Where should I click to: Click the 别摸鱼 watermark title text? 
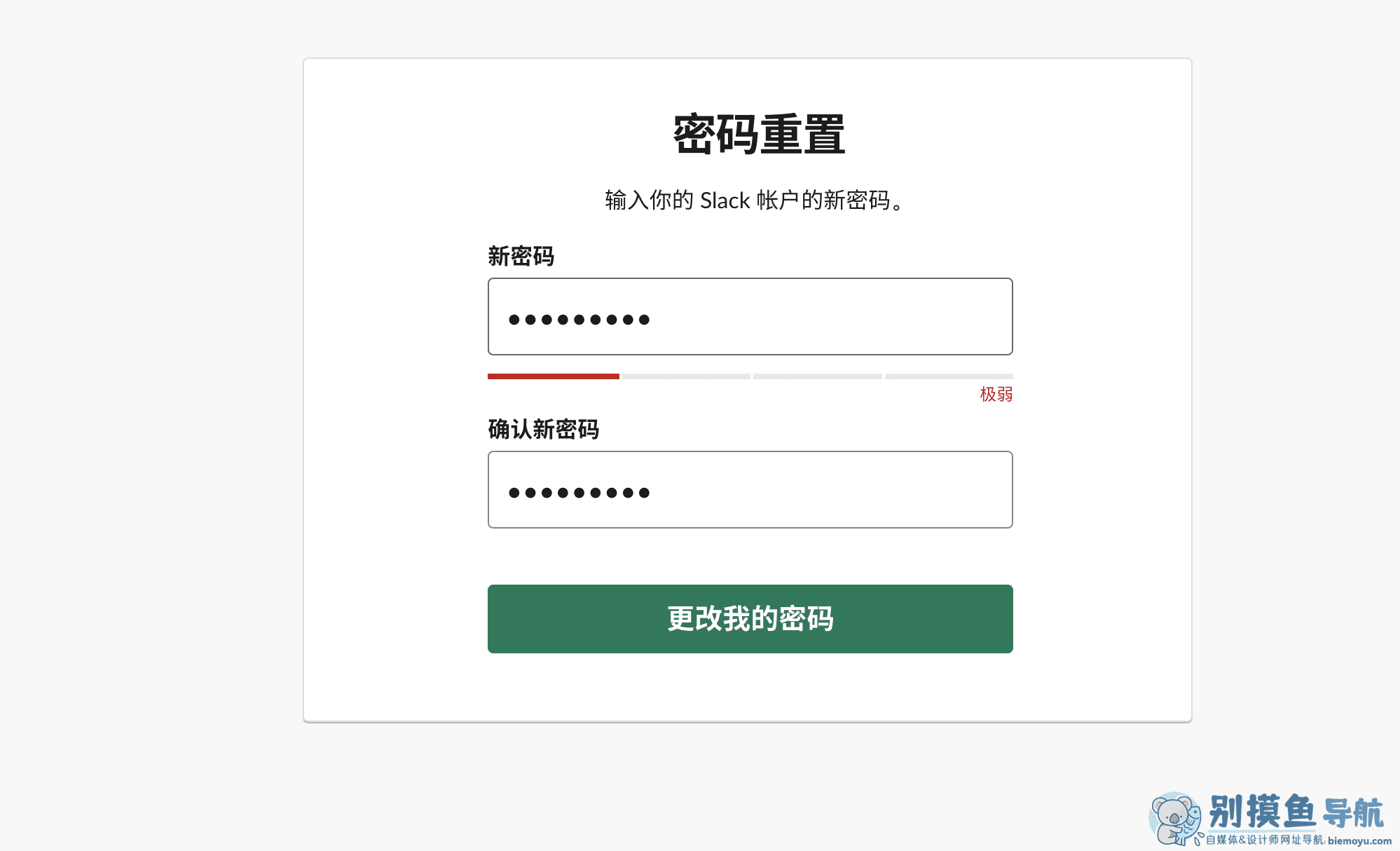pyautogui.click(x=1263, y=812)
